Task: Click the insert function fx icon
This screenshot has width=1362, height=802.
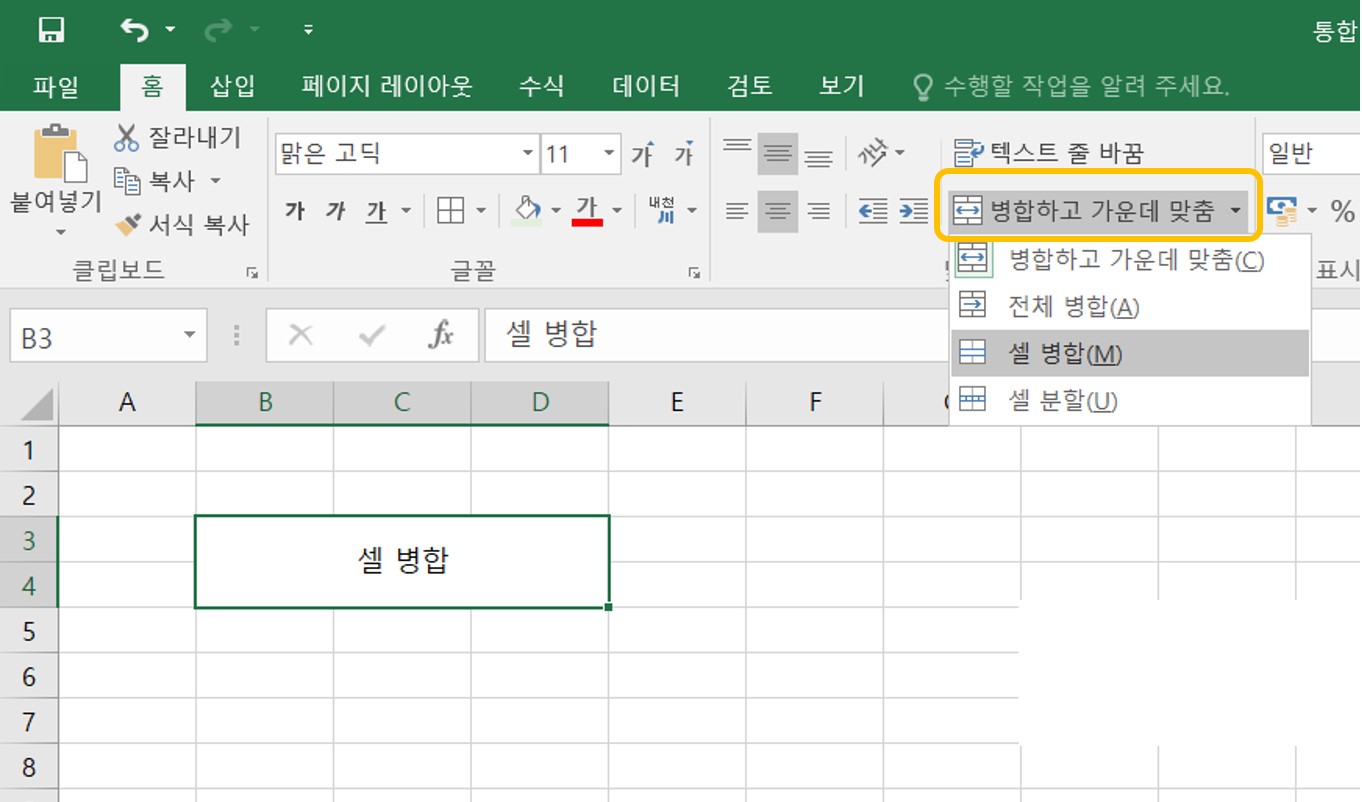Action: (x=441, y=336)
